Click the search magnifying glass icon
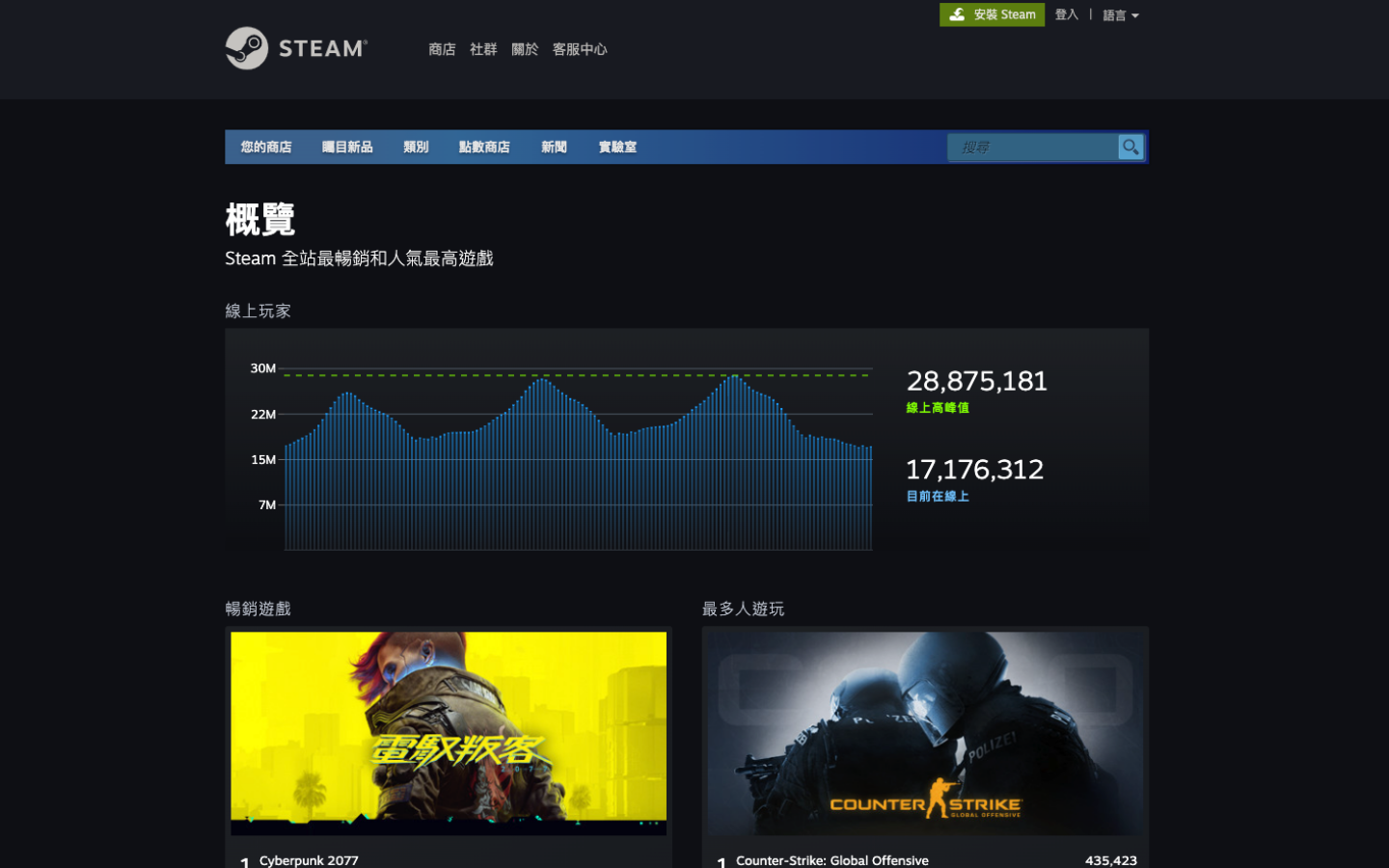This screenshot has width=1389, height=868. pos(1130,147)
